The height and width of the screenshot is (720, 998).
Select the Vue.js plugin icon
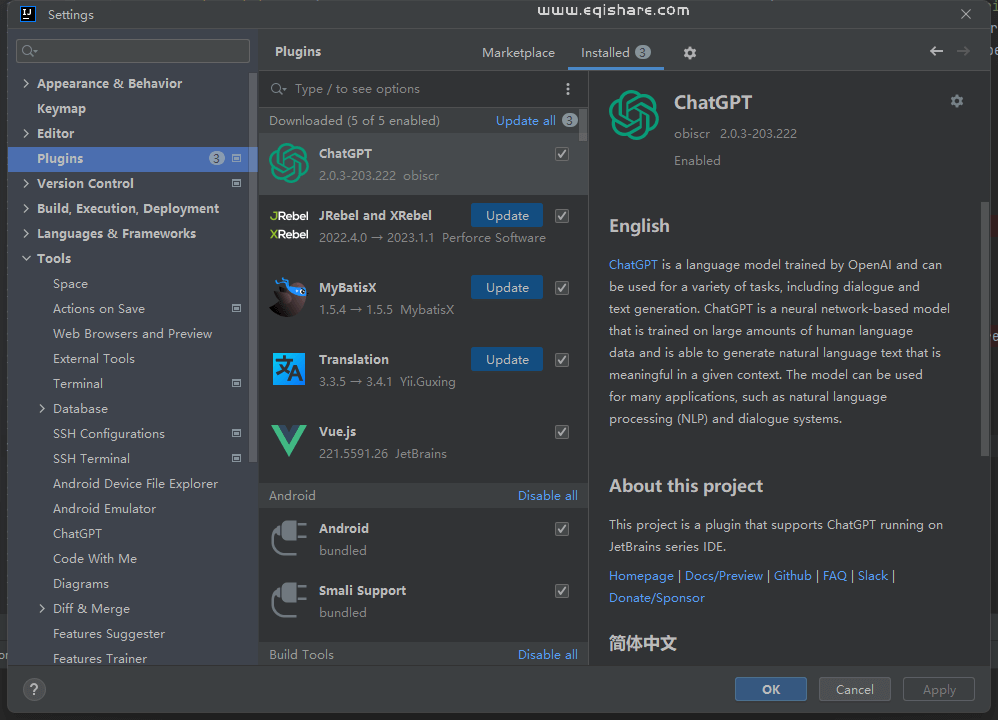click(289, 441)
